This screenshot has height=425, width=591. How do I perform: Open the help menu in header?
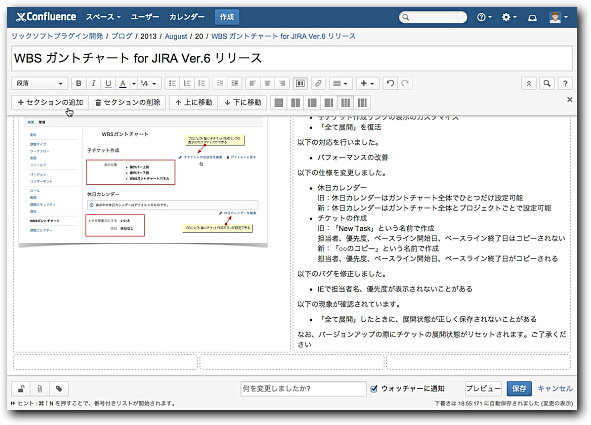[484, 17]
